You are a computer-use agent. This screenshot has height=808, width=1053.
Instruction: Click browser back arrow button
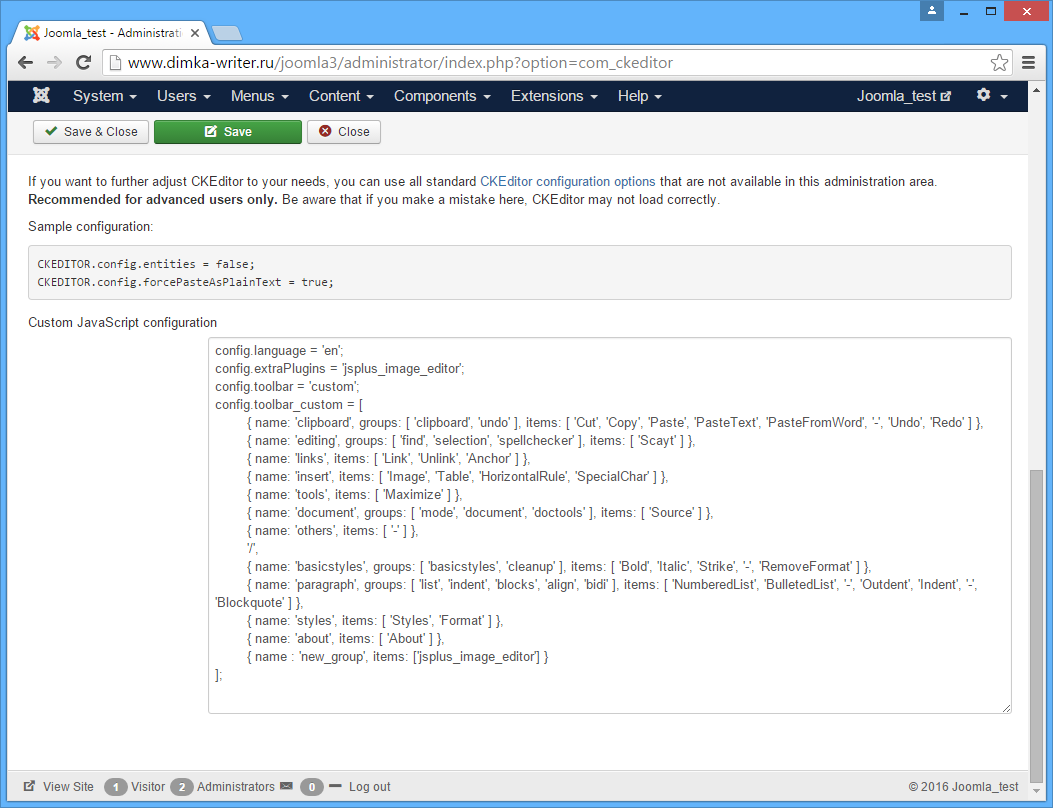click(26, 62)
